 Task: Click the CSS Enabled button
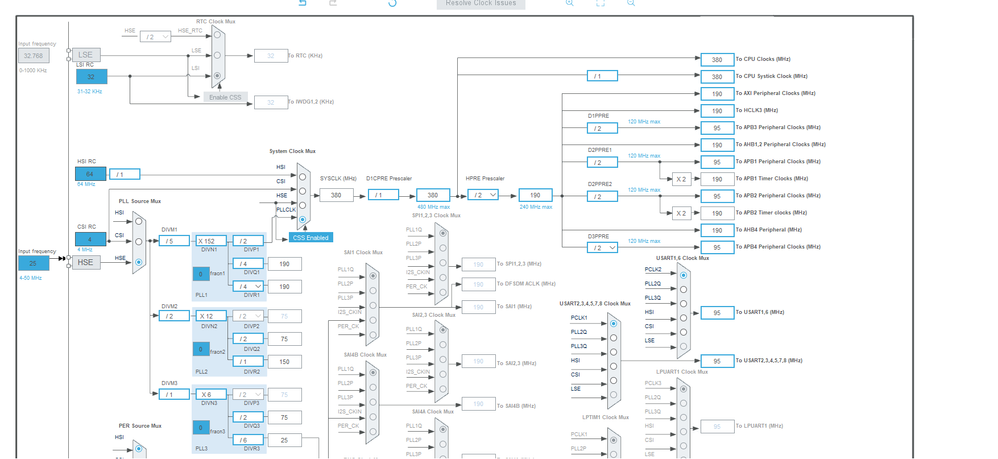pyautogui.click(x=311, y=237)
